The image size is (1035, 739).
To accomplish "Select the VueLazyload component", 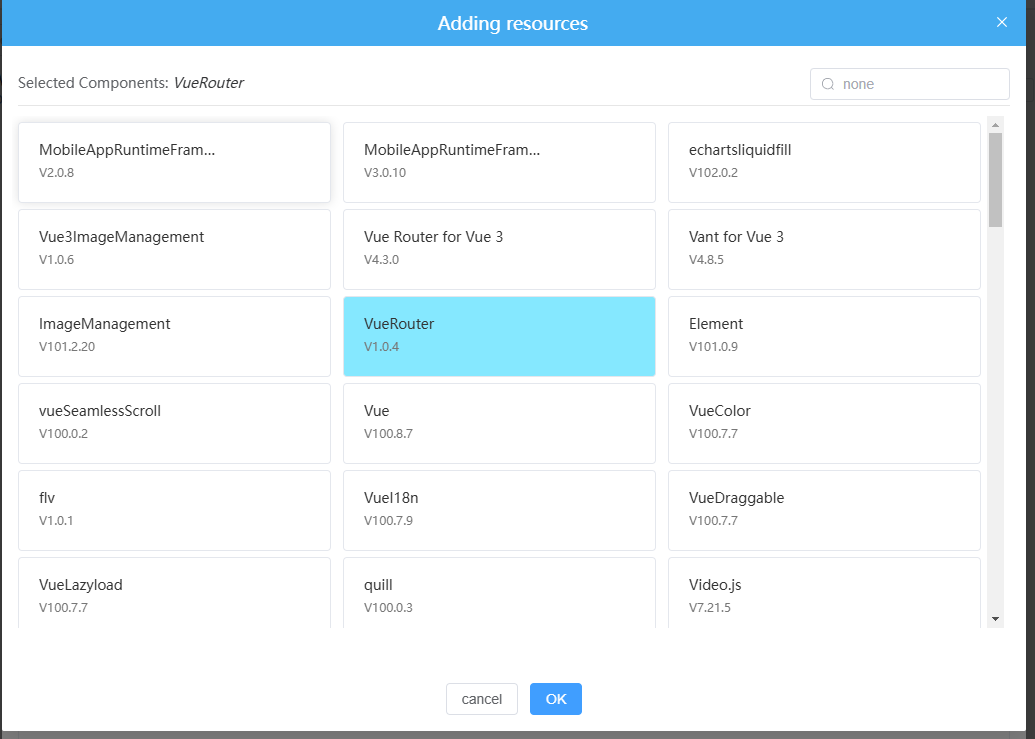I will point(174,593).
